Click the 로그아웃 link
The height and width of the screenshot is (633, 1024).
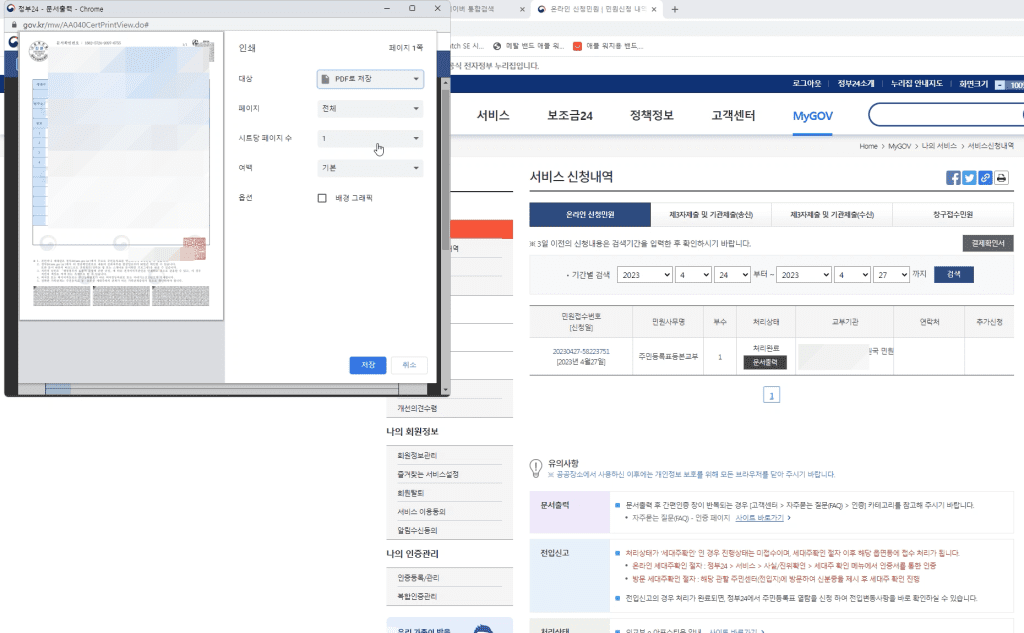point(807,84)
